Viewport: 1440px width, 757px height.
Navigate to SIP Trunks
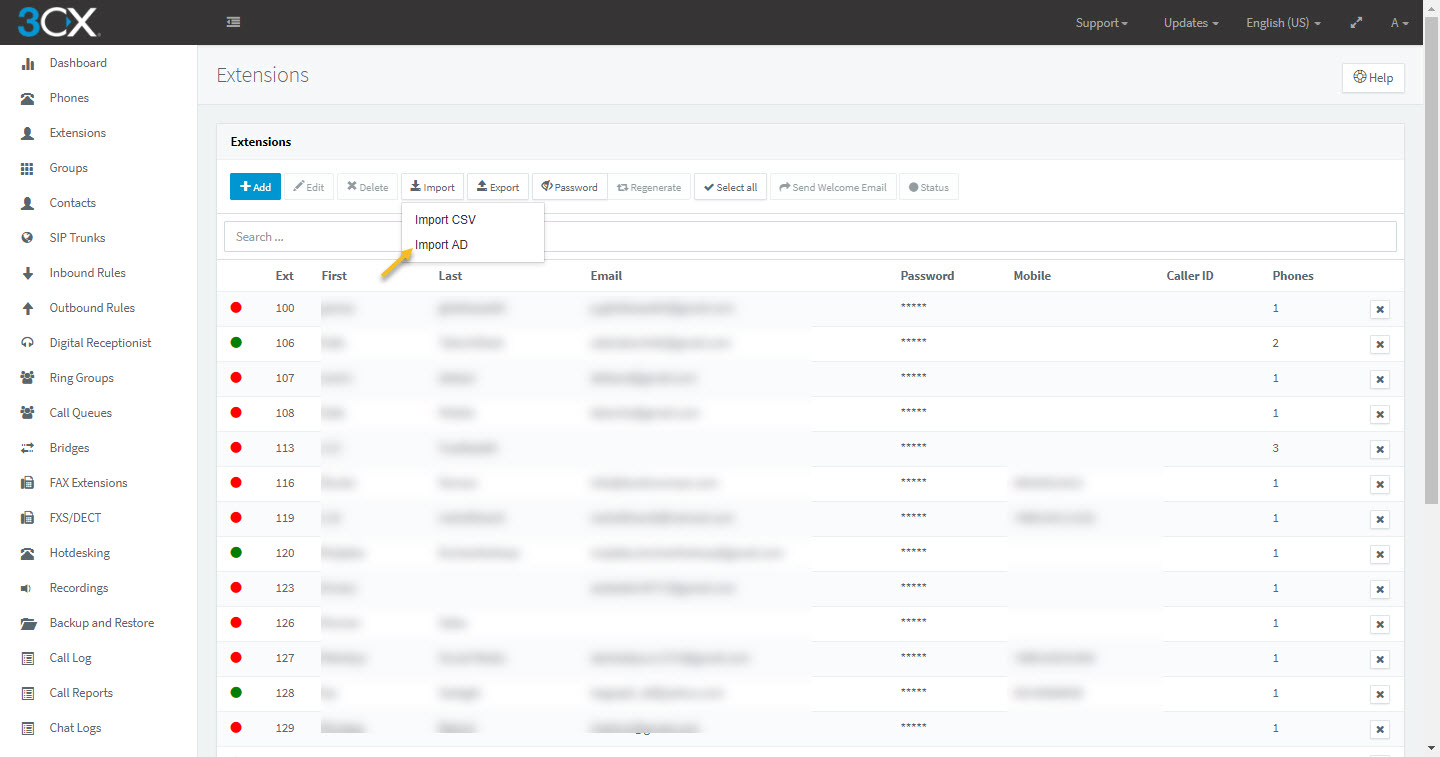tap(77, 238)
